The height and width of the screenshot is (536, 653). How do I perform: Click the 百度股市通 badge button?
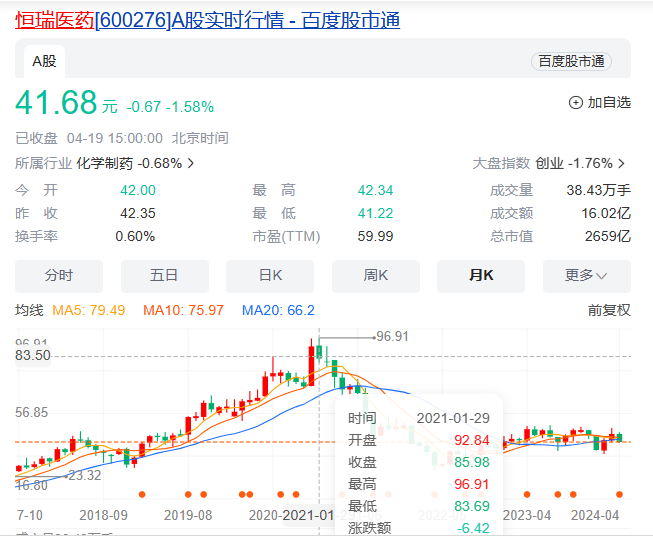pyautogui.click(x=571, y=62)
